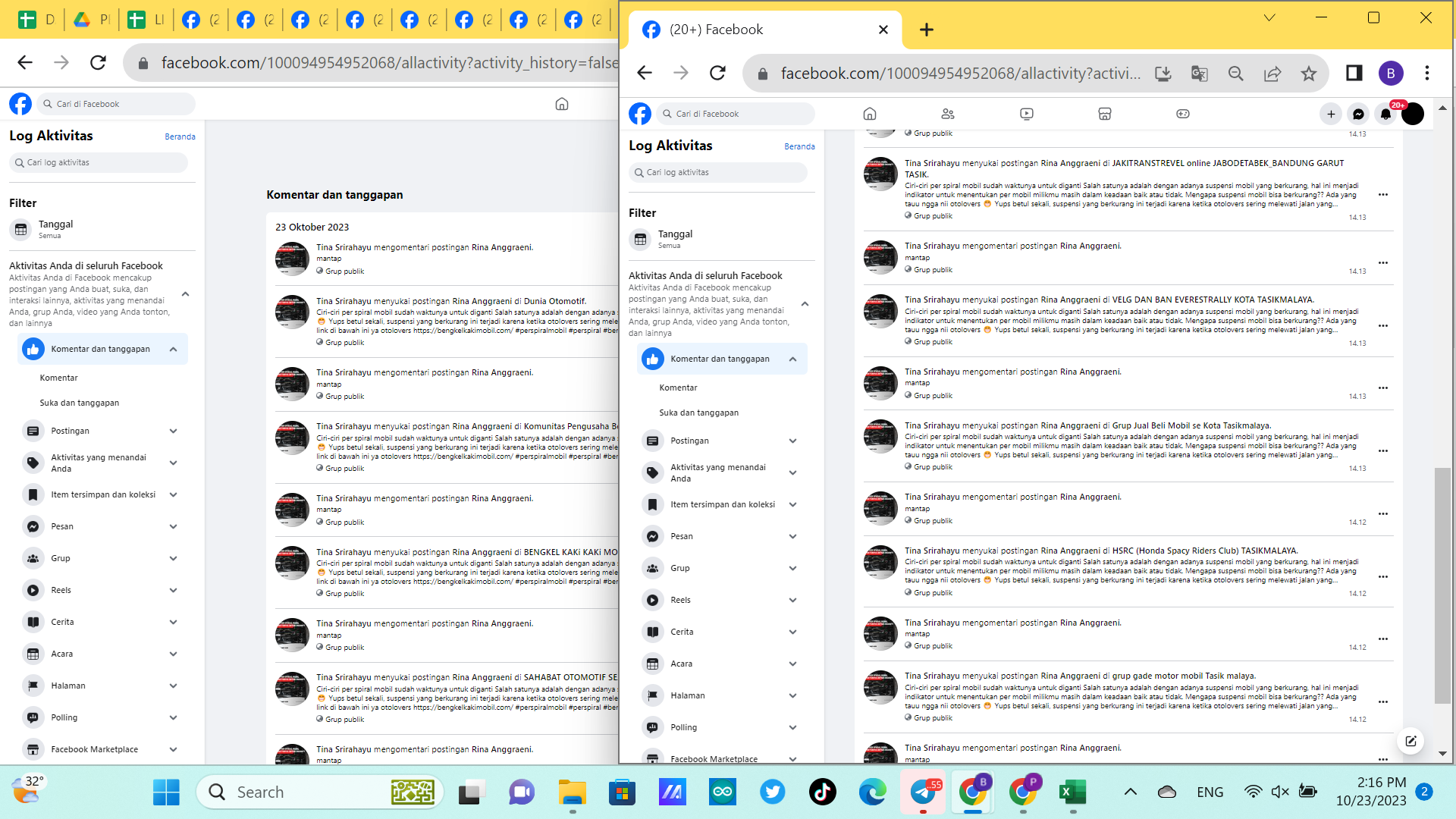Open the Tanggal filter in the right window

click(x=675, y=239)
